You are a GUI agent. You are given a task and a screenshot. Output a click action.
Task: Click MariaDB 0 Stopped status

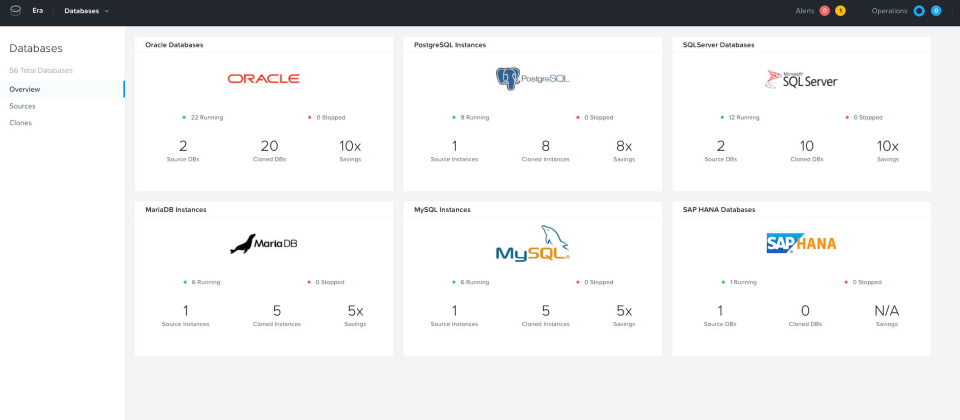[x=326, y=282]
